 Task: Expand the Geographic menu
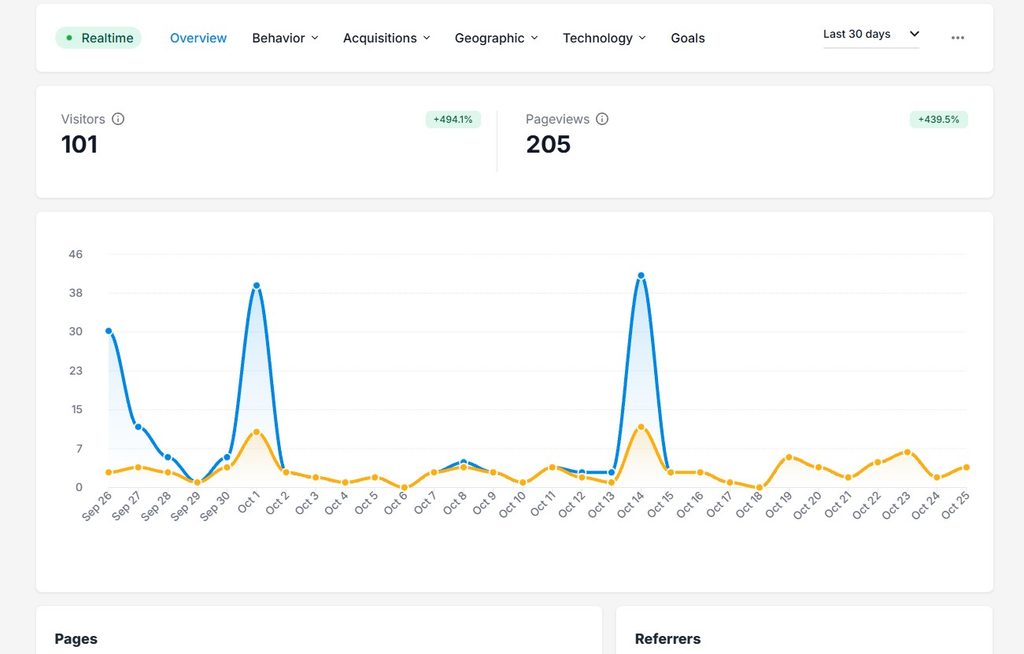coord(496,38)
